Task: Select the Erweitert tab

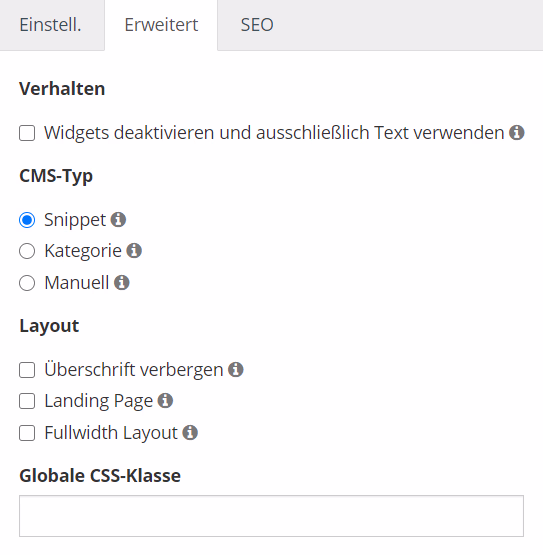Action: coord(161,25)
